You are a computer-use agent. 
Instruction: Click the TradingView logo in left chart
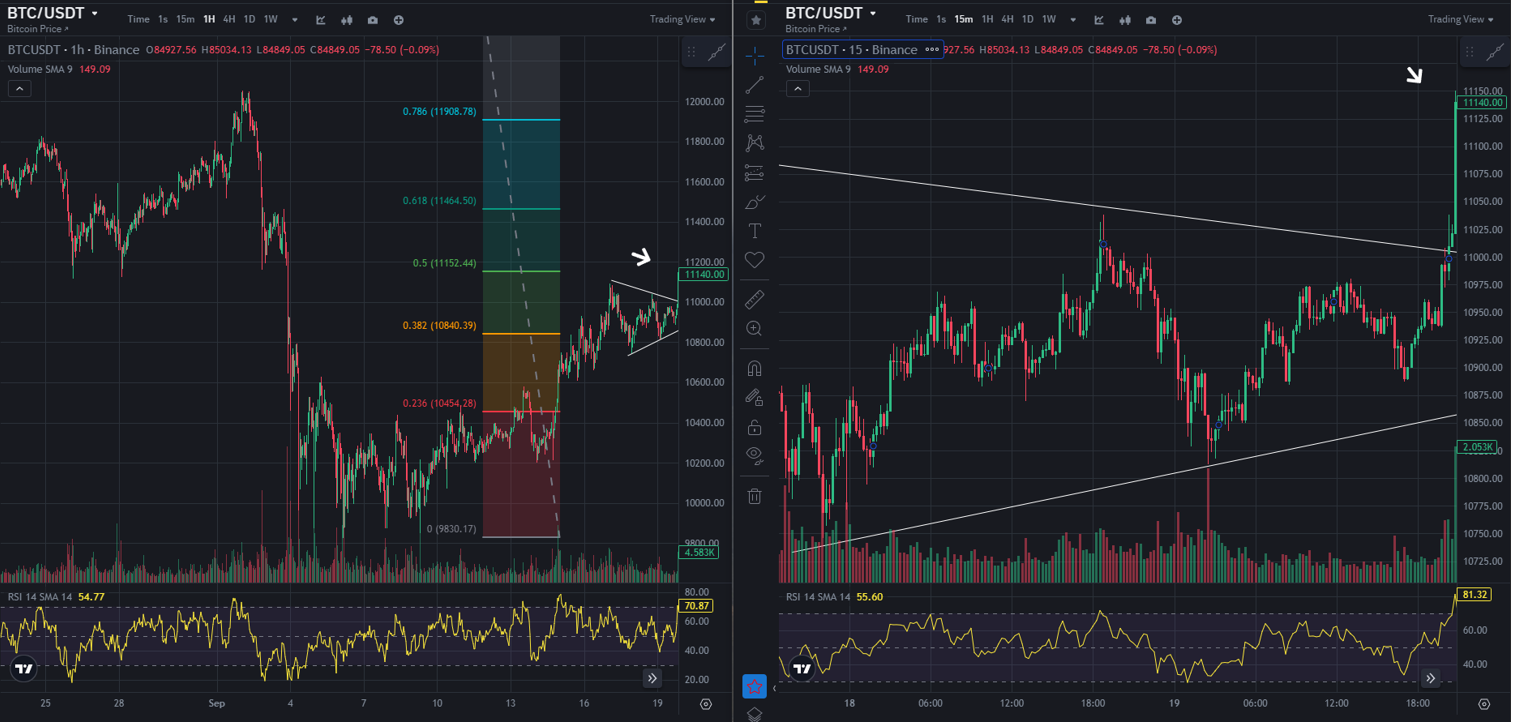(24, 669)
